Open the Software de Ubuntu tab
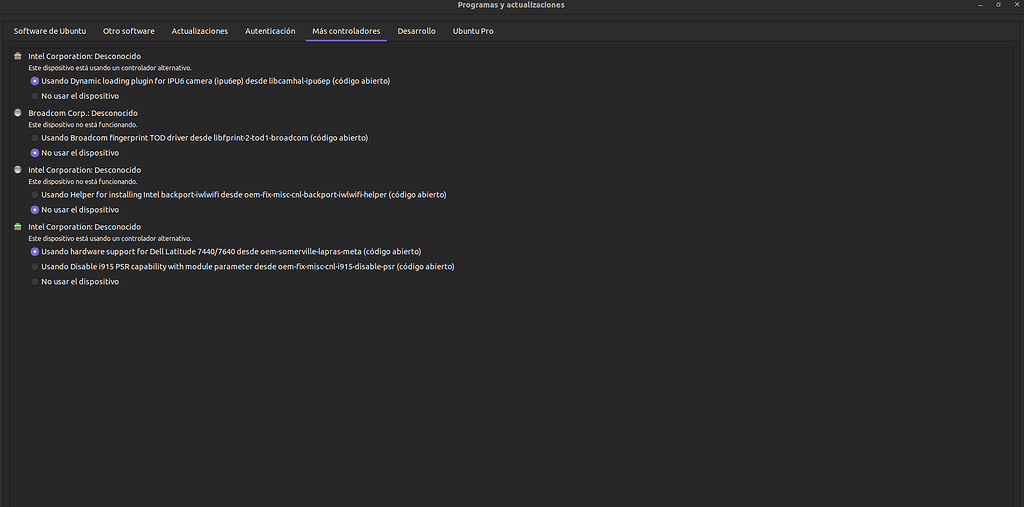Screen dimensions: 1024x507 (x=49, y=31)
